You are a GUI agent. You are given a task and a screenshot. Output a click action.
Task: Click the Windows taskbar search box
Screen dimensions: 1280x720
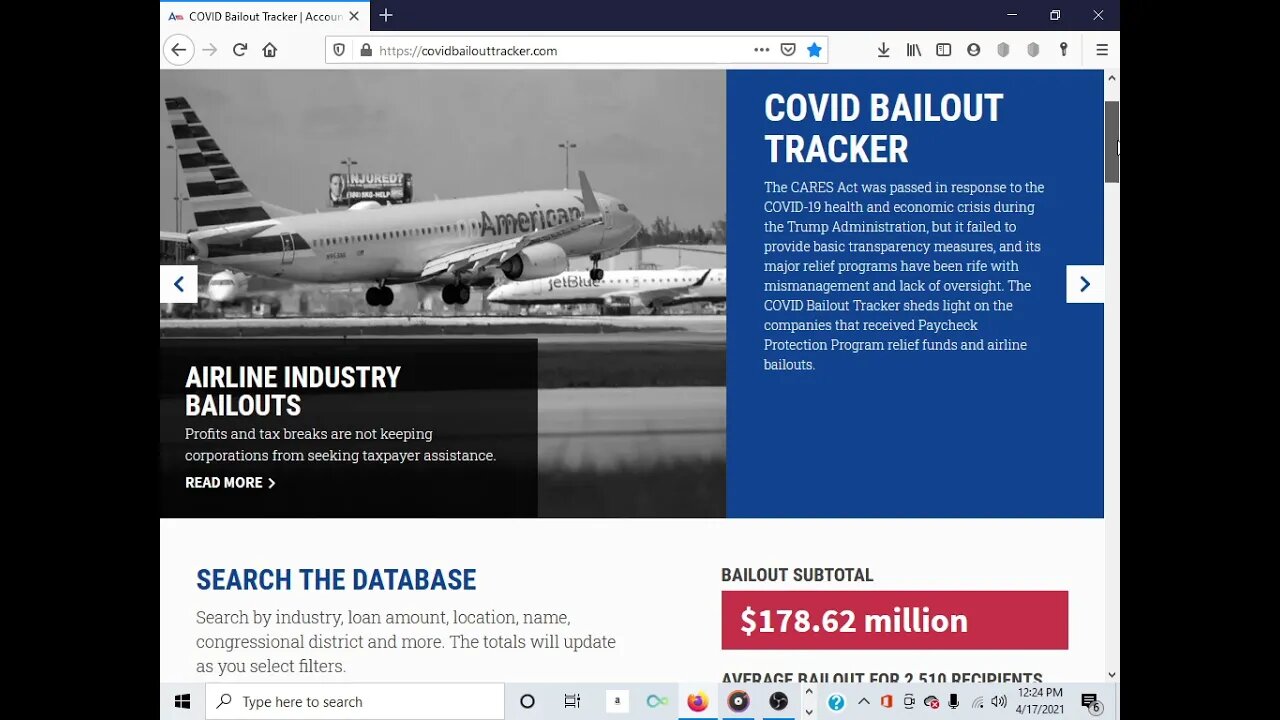pos(355,702)
